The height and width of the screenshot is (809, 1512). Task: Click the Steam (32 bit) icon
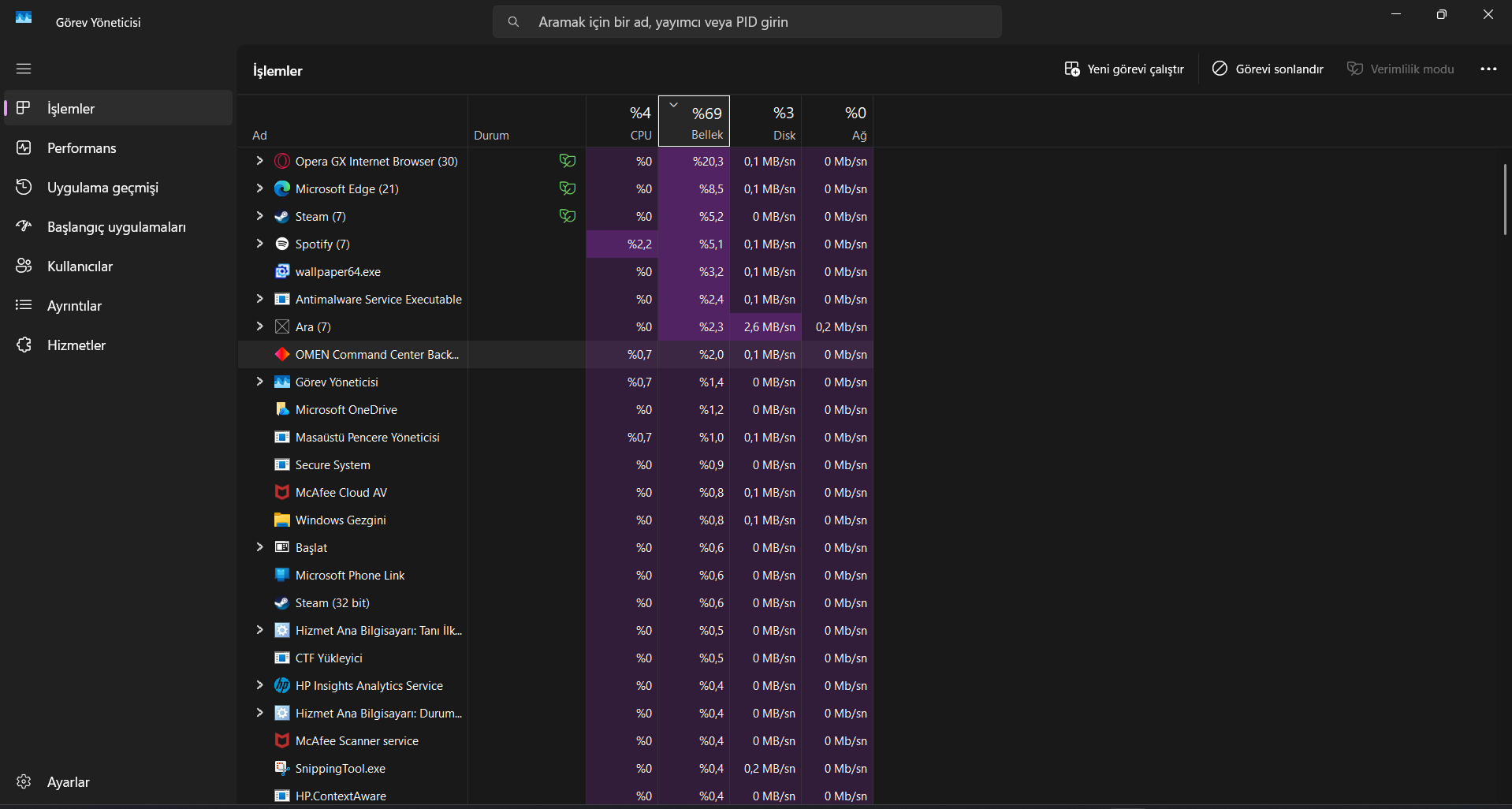click(281, 602)
